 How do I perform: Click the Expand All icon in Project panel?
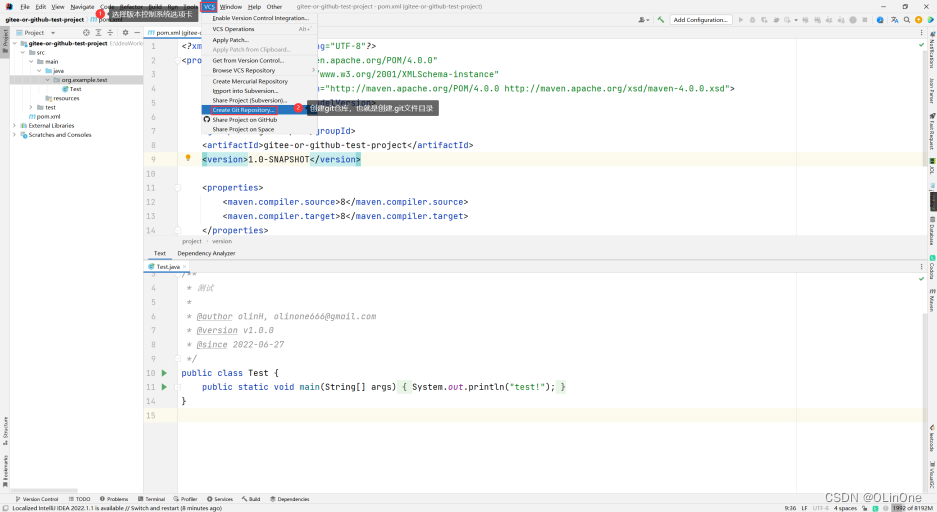[99, 33]
